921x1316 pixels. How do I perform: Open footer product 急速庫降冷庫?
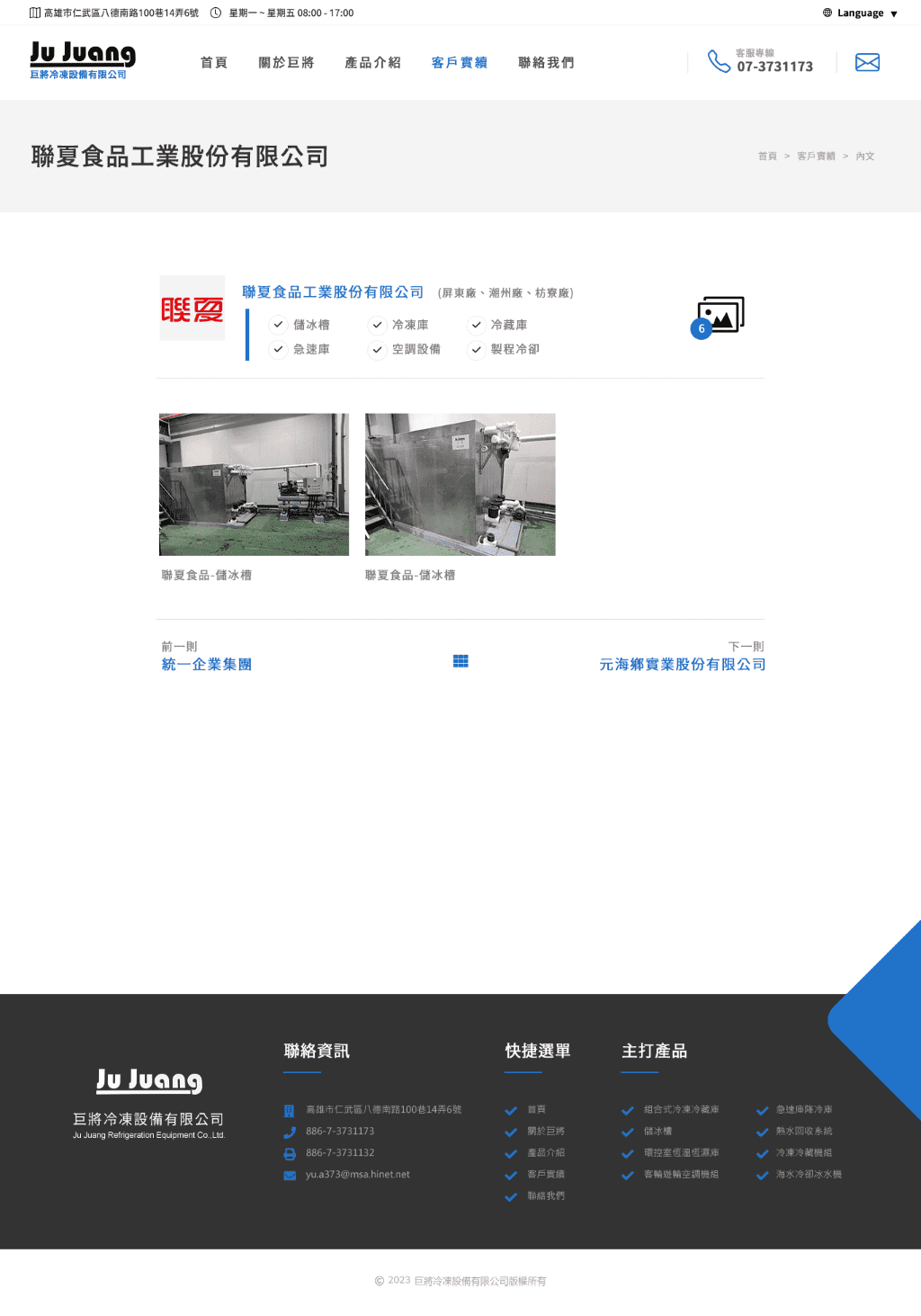tap(804, 1109)
